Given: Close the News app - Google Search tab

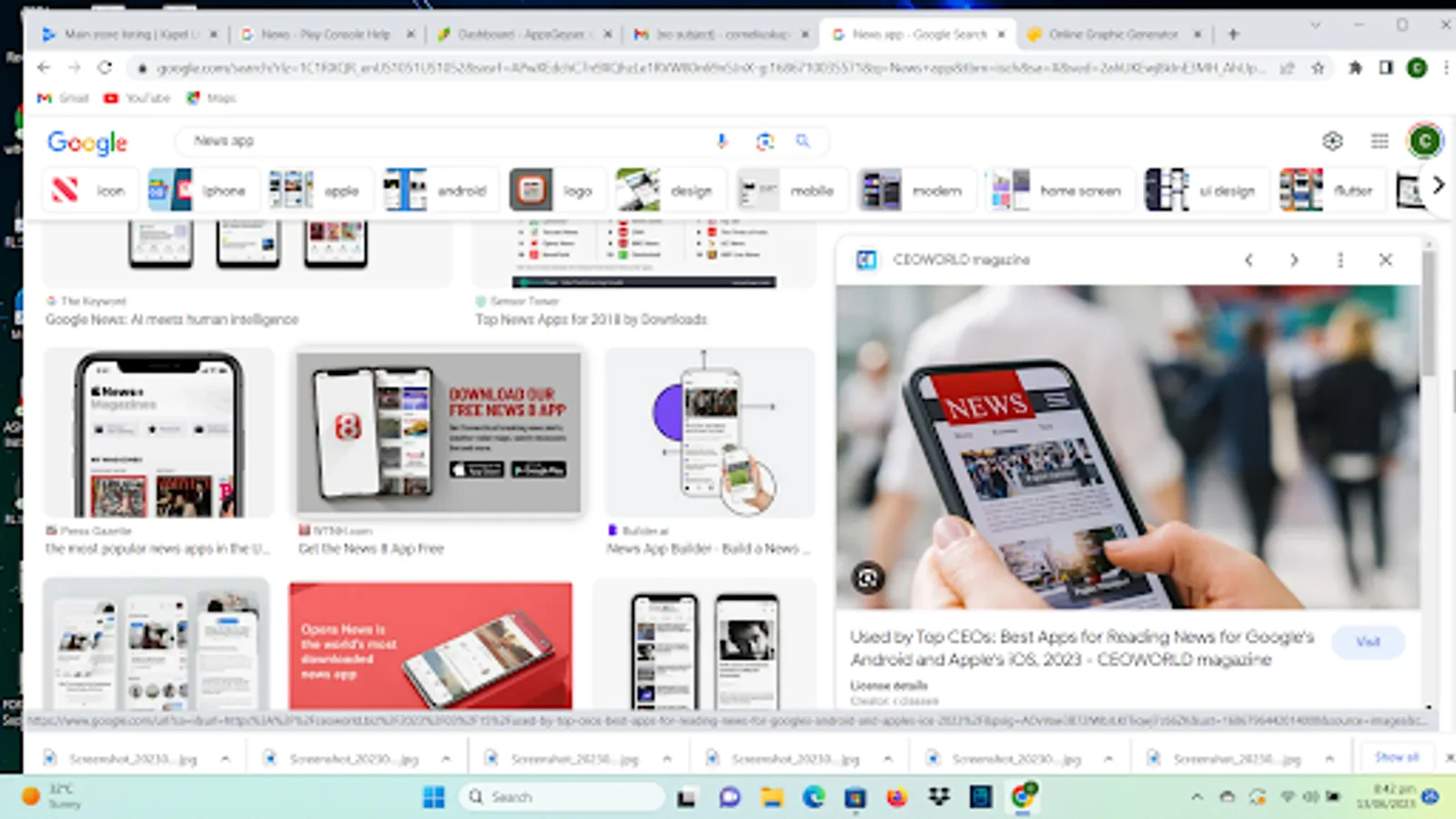Looking at the screenshot, I should [x=1001, y=35].
